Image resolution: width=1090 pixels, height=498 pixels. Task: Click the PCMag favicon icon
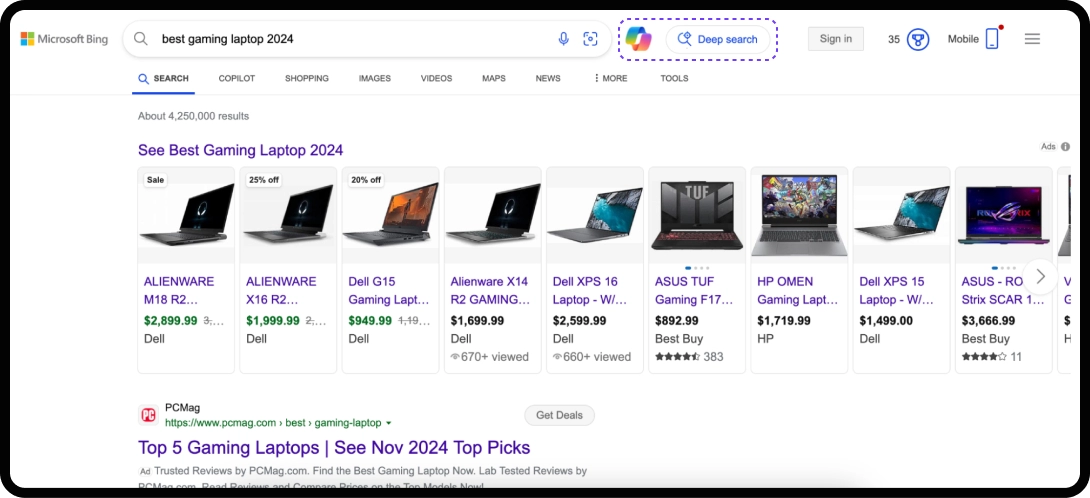click(148, 415)
